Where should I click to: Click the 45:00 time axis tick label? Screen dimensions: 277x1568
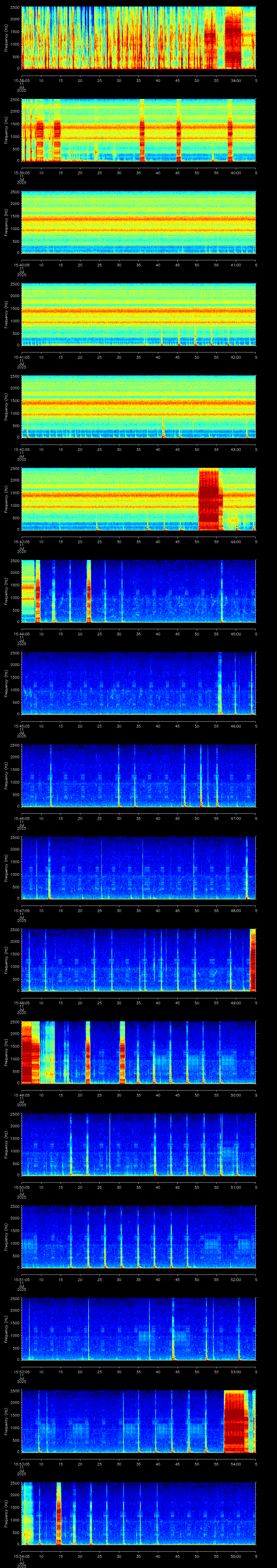(x=236, y=634)
